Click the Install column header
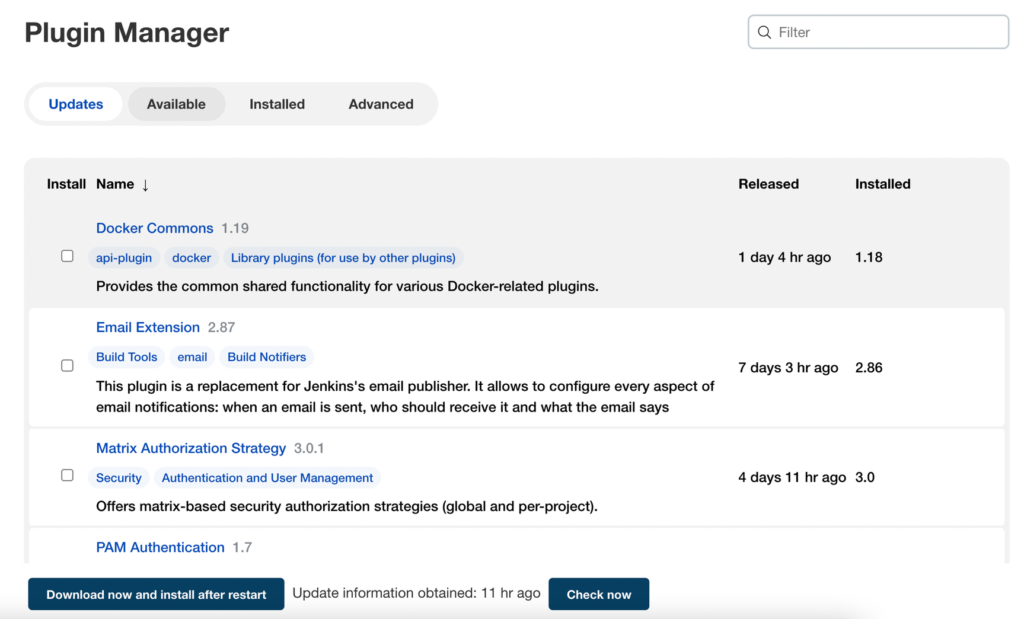Screen dimensions: 1024x619 (66, 184)
